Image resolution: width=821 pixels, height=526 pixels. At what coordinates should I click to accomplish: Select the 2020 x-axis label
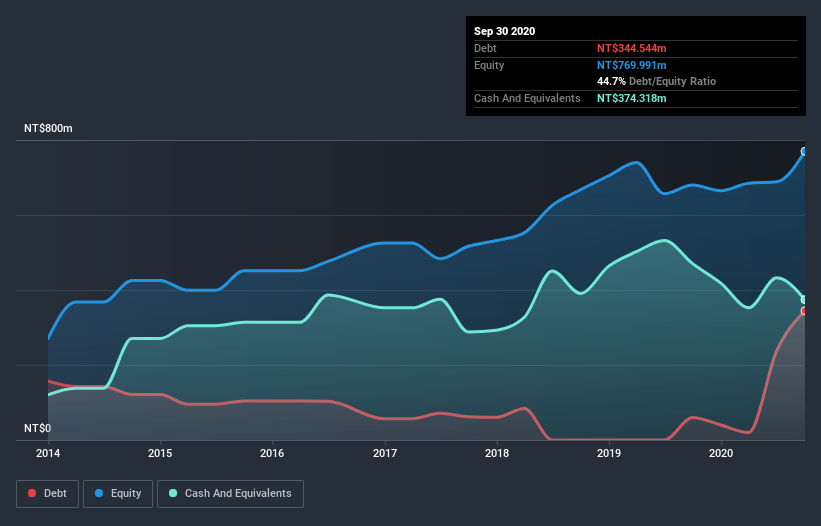[x=721, y=453]
